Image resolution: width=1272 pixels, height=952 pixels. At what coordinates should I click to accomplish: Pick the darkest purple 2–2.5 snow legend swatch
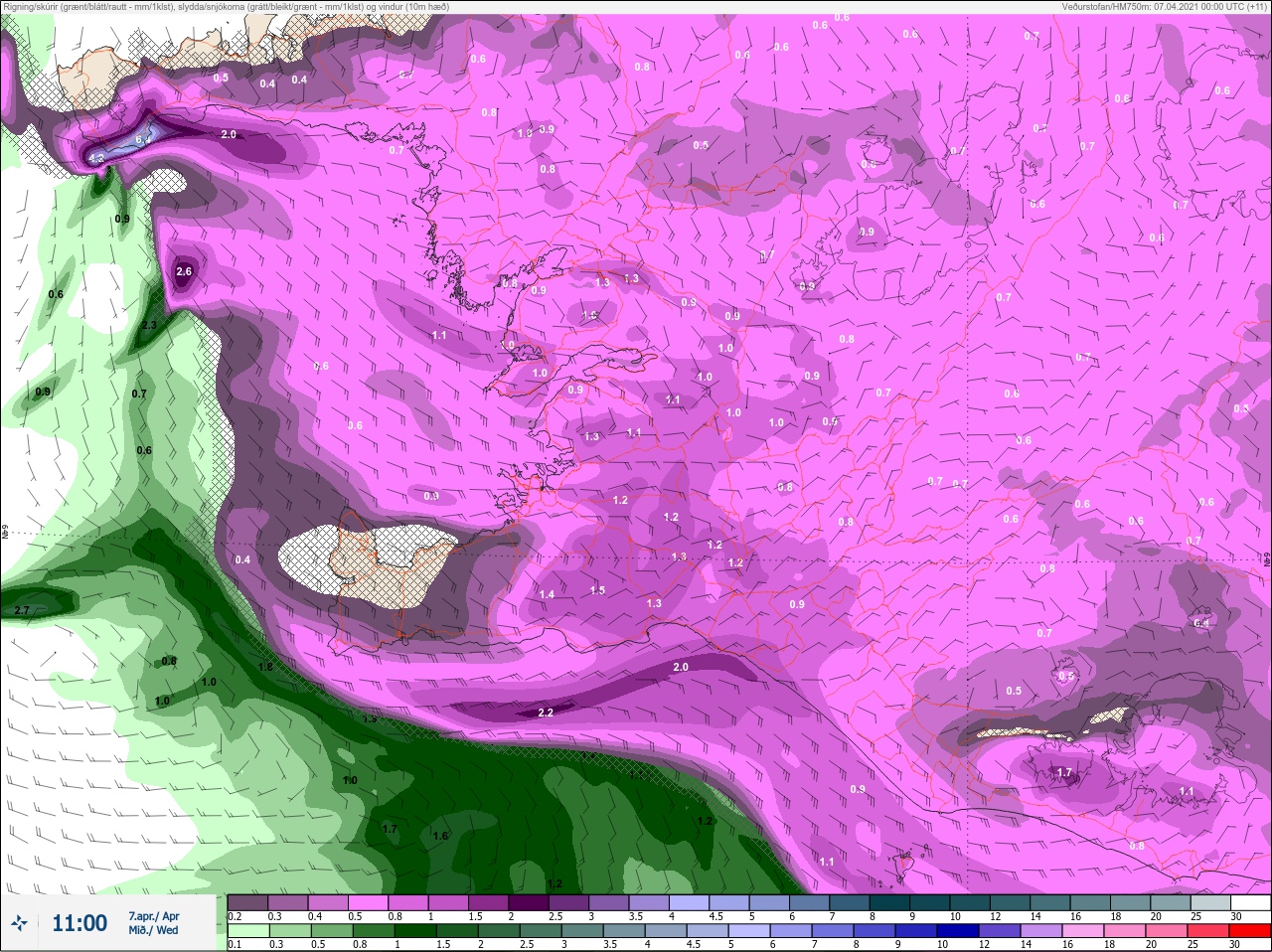pos(529,902)
